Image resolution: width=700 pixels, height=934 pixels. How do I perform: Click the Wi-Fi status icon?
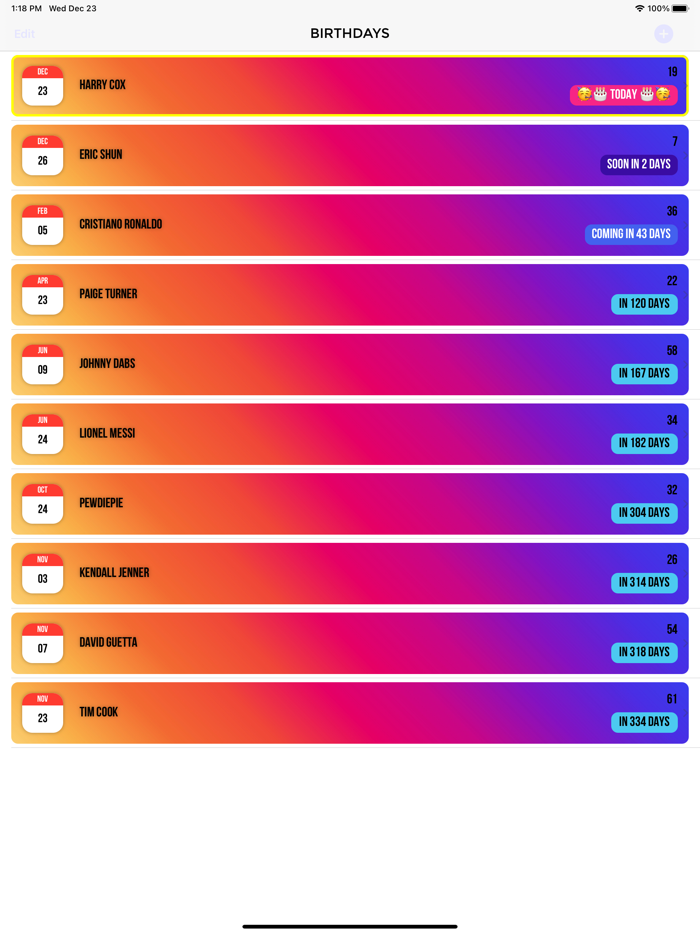639,8
